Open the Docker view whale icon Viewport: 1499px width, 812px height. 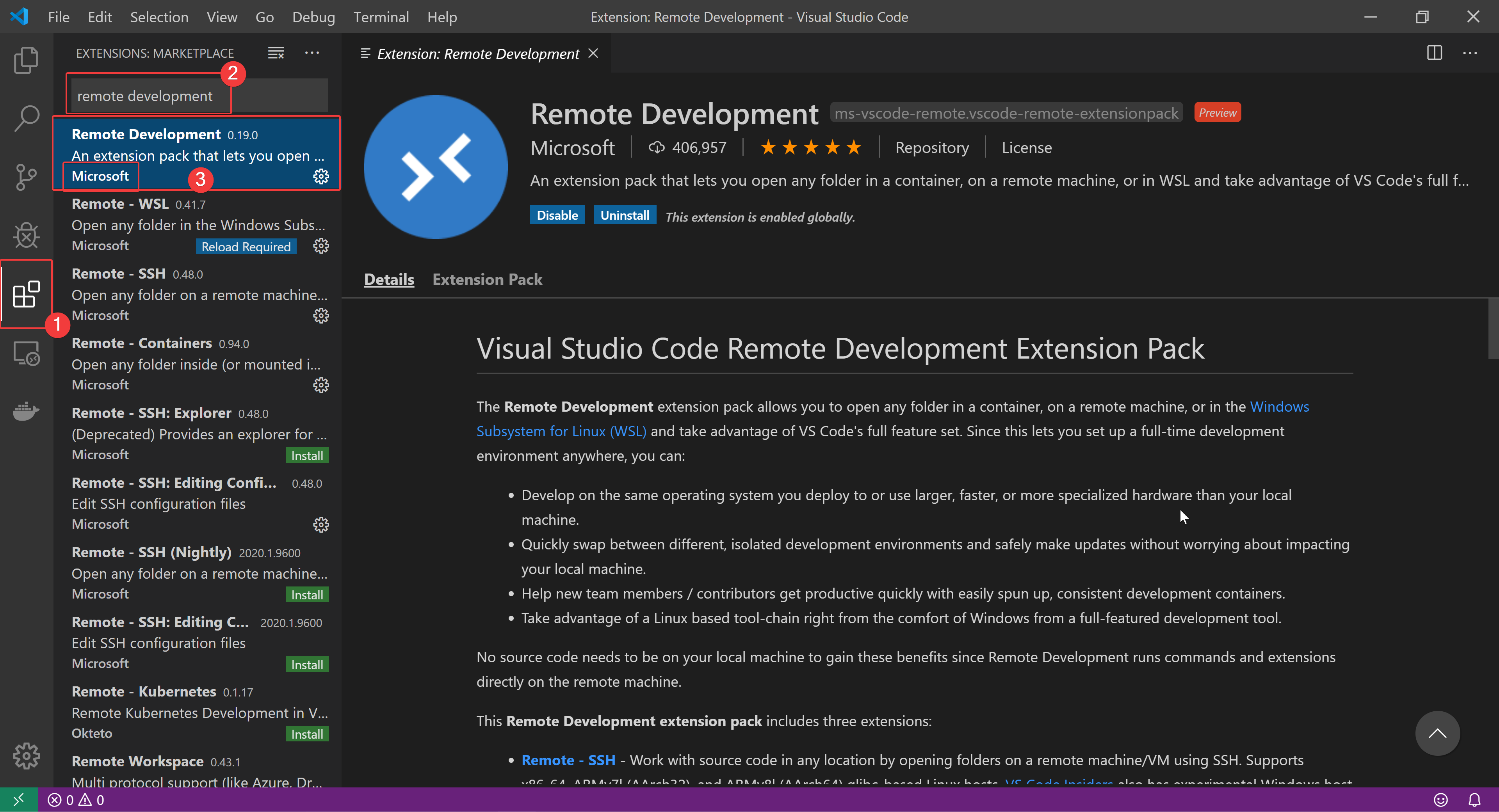tap(26, 411)
